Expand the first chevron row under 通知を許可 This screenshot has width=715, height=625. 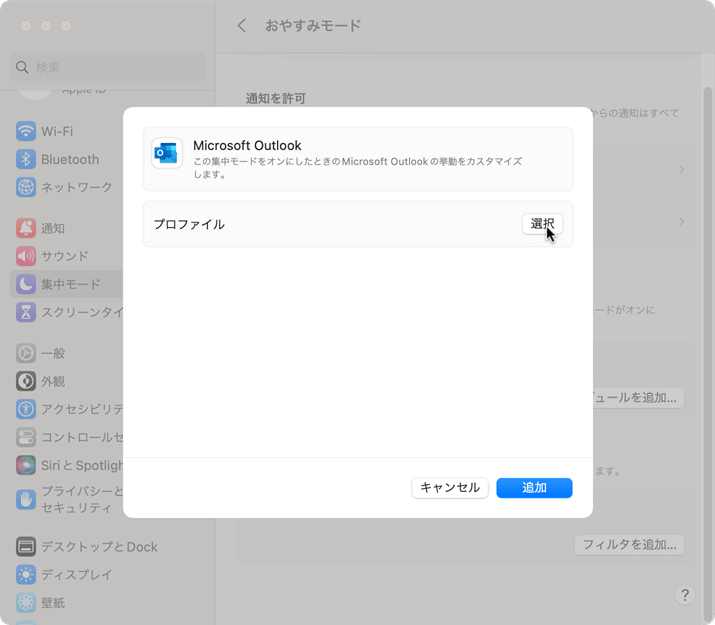681,170
